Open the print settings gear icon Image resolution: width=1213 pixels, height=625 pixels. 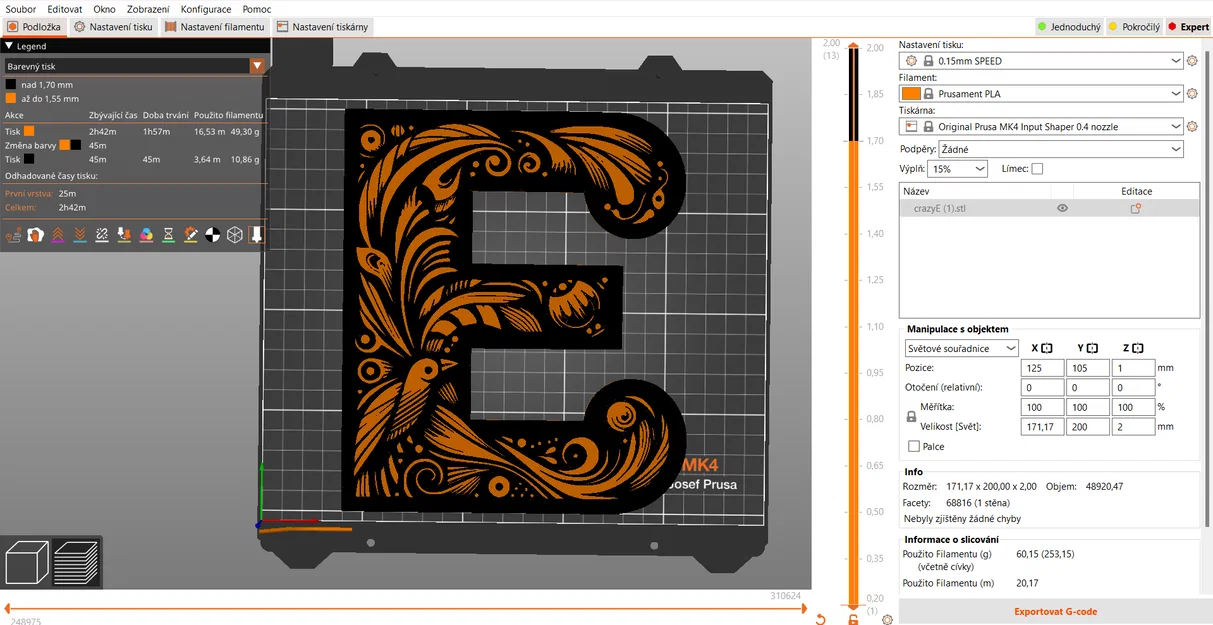click(x=1192, y=61)
